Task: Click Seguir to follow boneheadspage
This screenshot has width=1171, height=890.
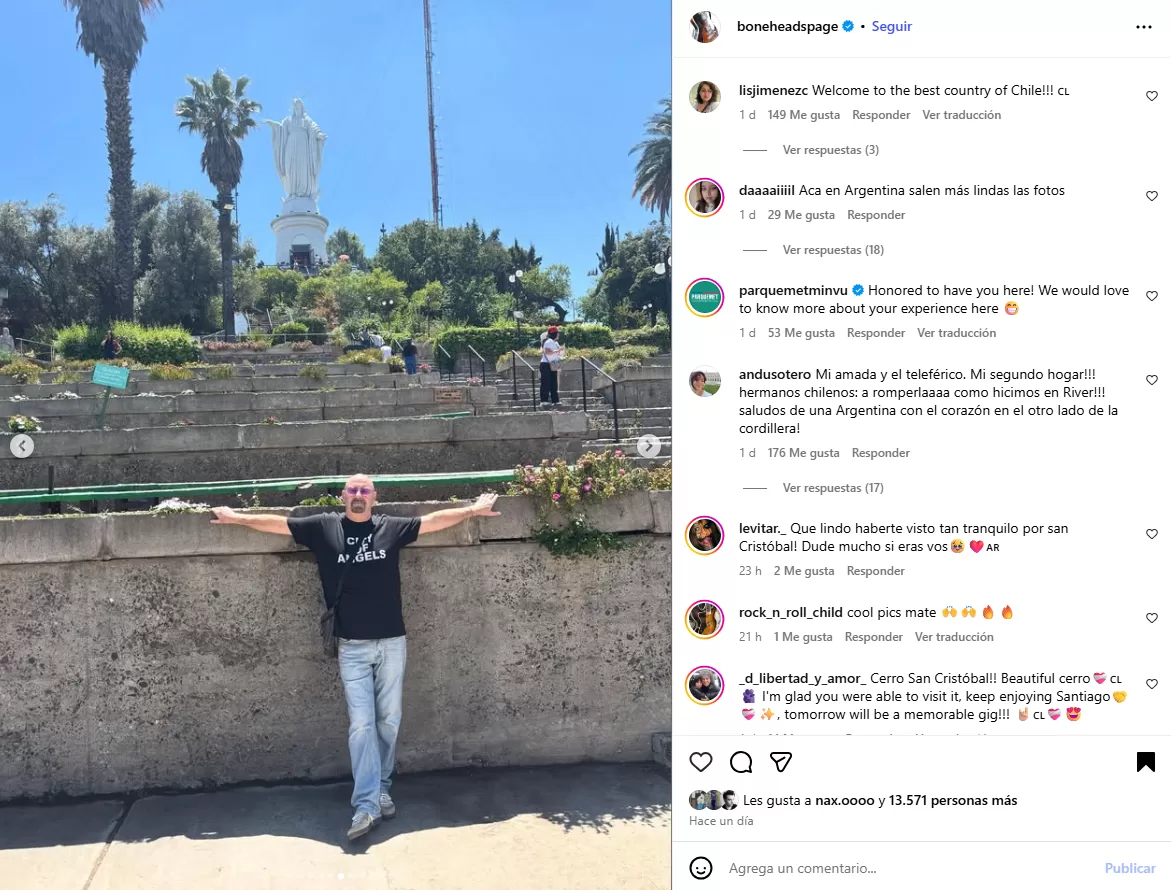Action: [892, 26]
